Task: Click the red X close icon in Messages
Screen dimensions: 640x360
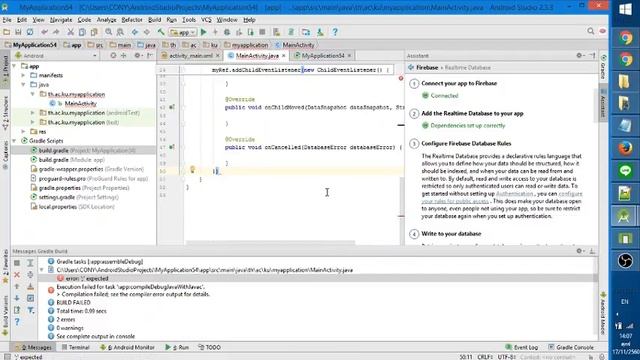Action: tap(17, 275)
